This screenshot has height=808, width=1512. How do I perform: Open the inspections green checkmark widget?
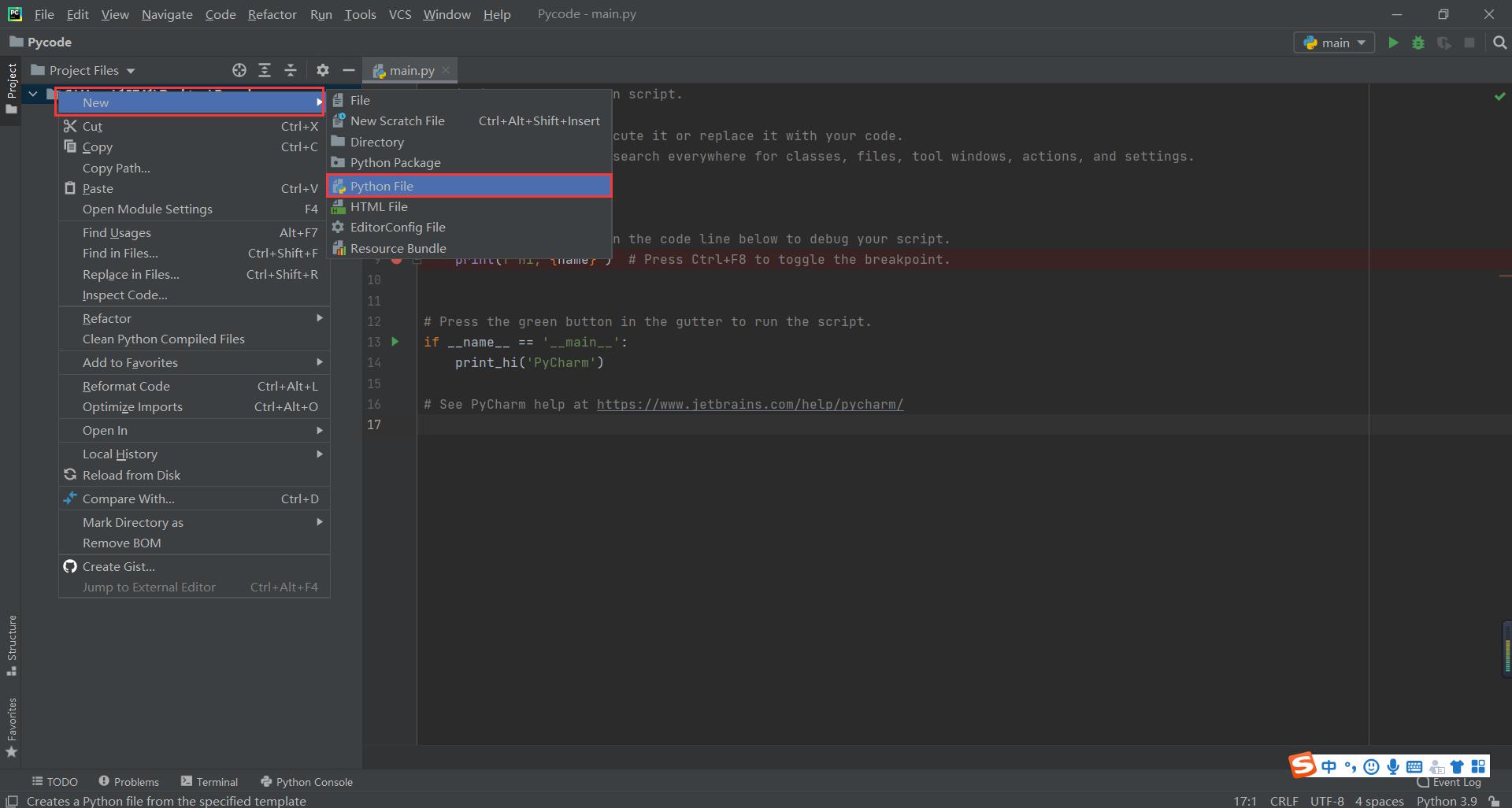tap(1499, 96)
